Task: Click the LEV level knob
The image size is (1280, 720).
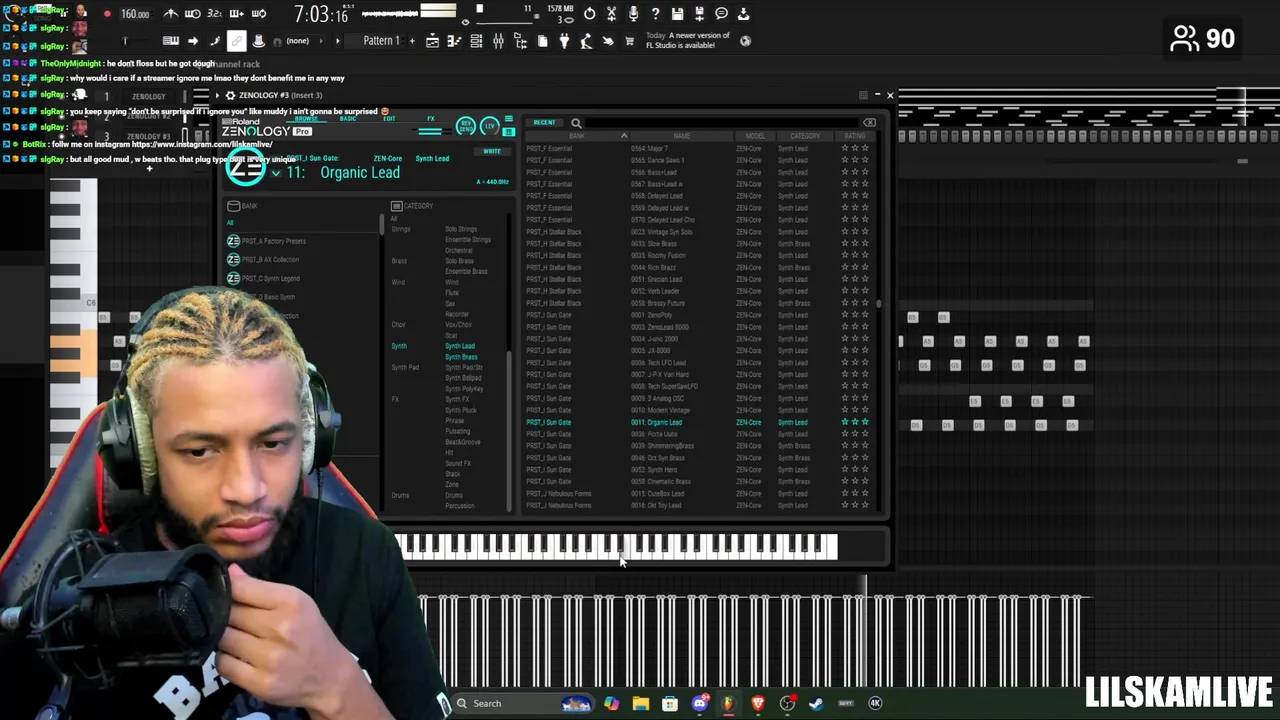Action: point(490,125)
